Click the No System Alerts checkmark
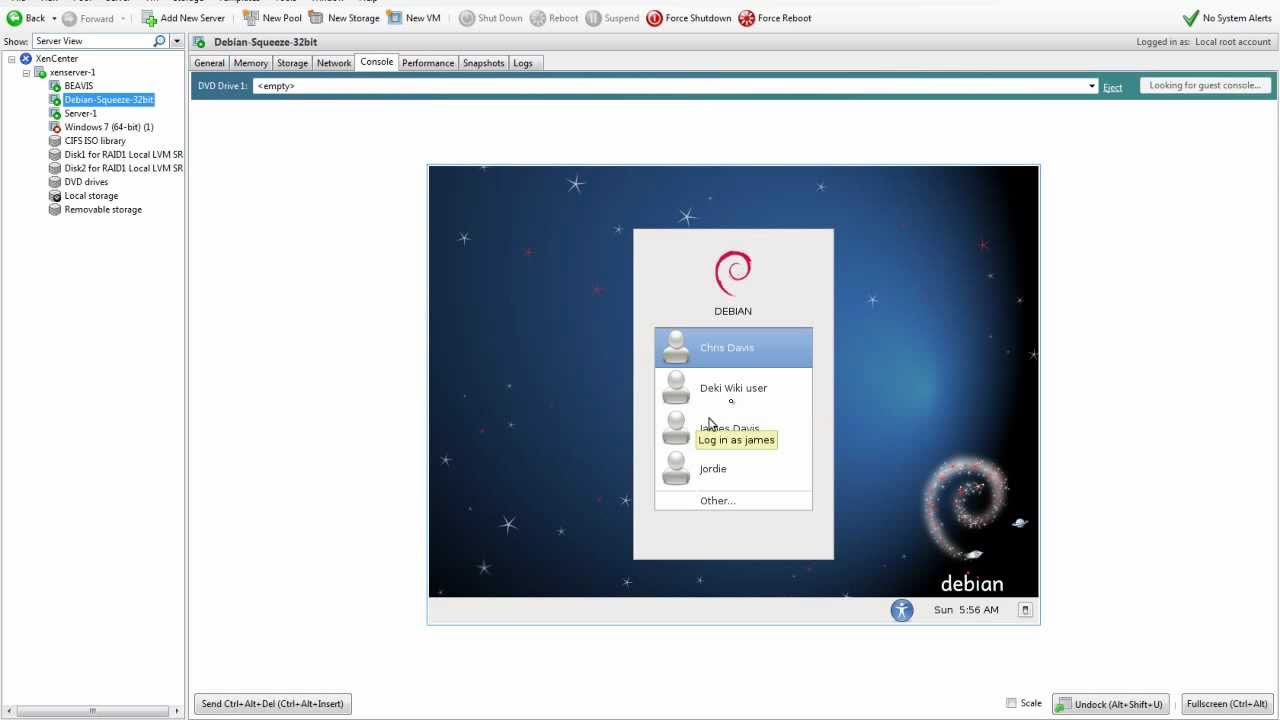Screen dimensions: 1280x720 pyautogui.click(x=1190, y=18)
